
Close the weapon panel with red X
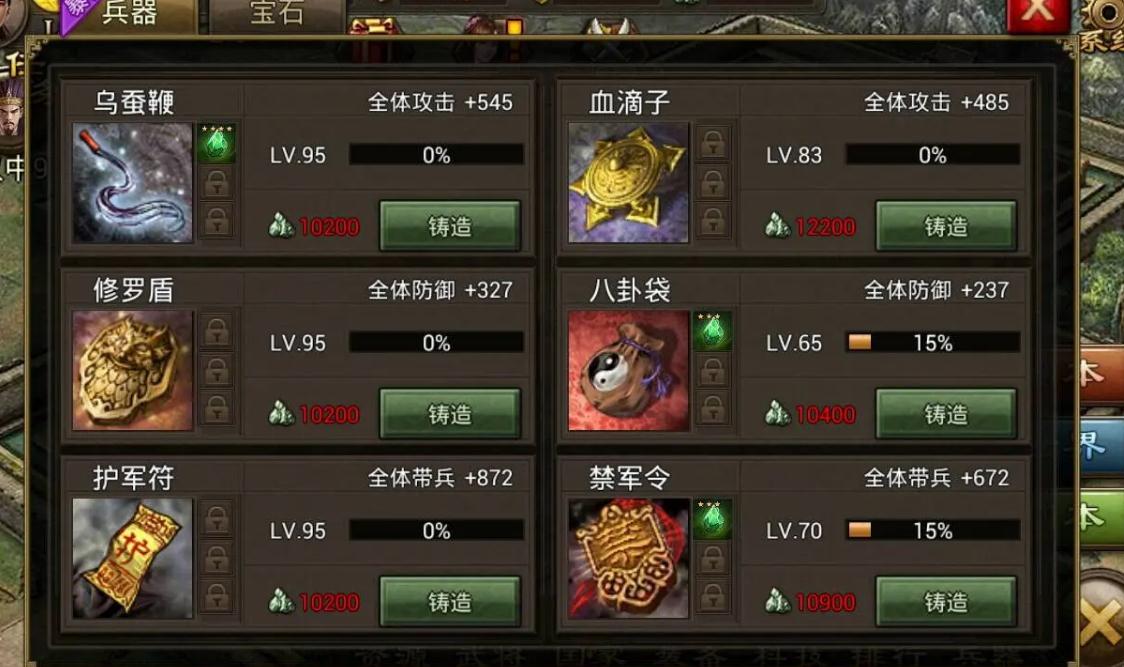(1037, 13)
